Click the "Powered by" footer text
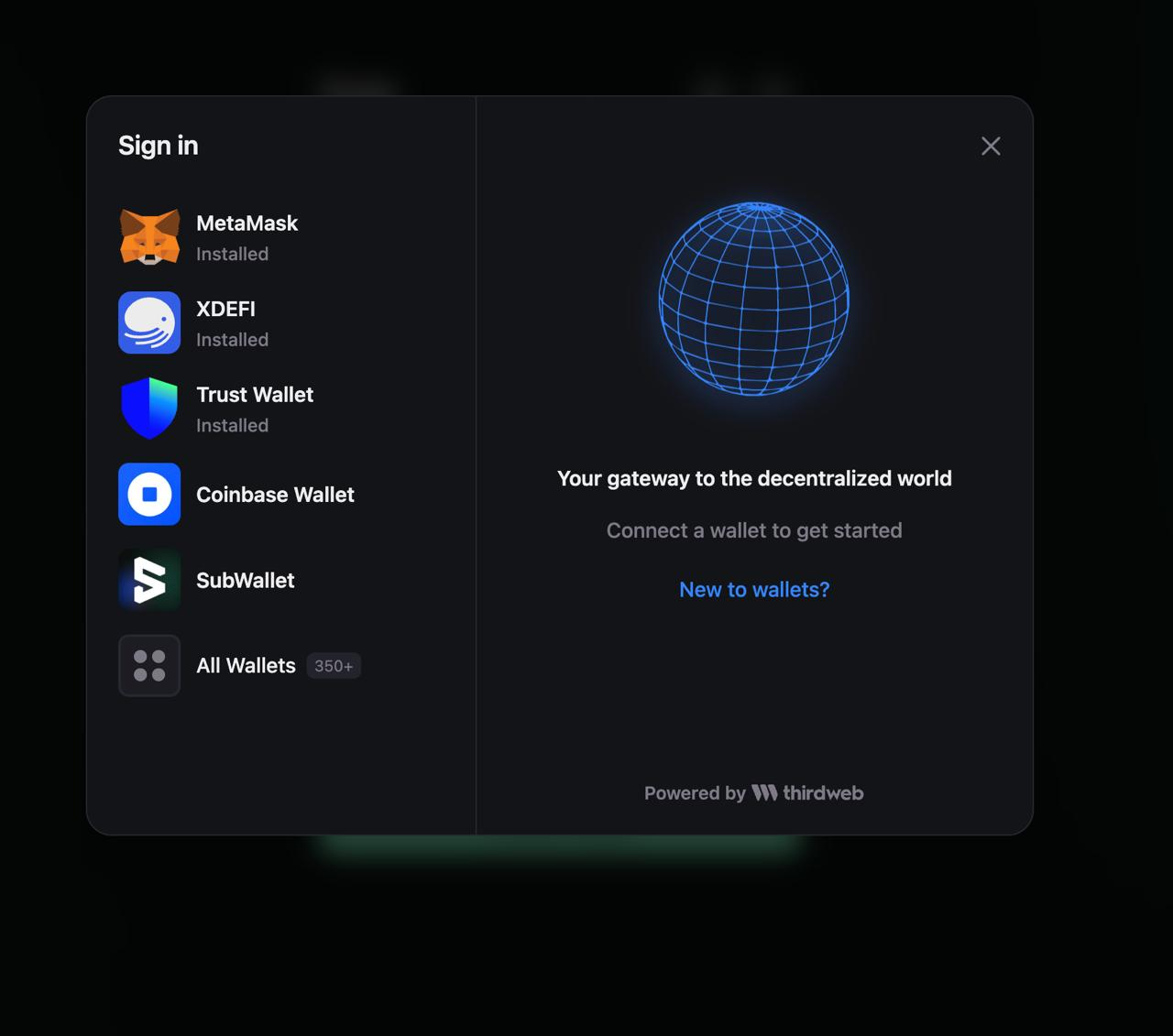 point(695,793)
